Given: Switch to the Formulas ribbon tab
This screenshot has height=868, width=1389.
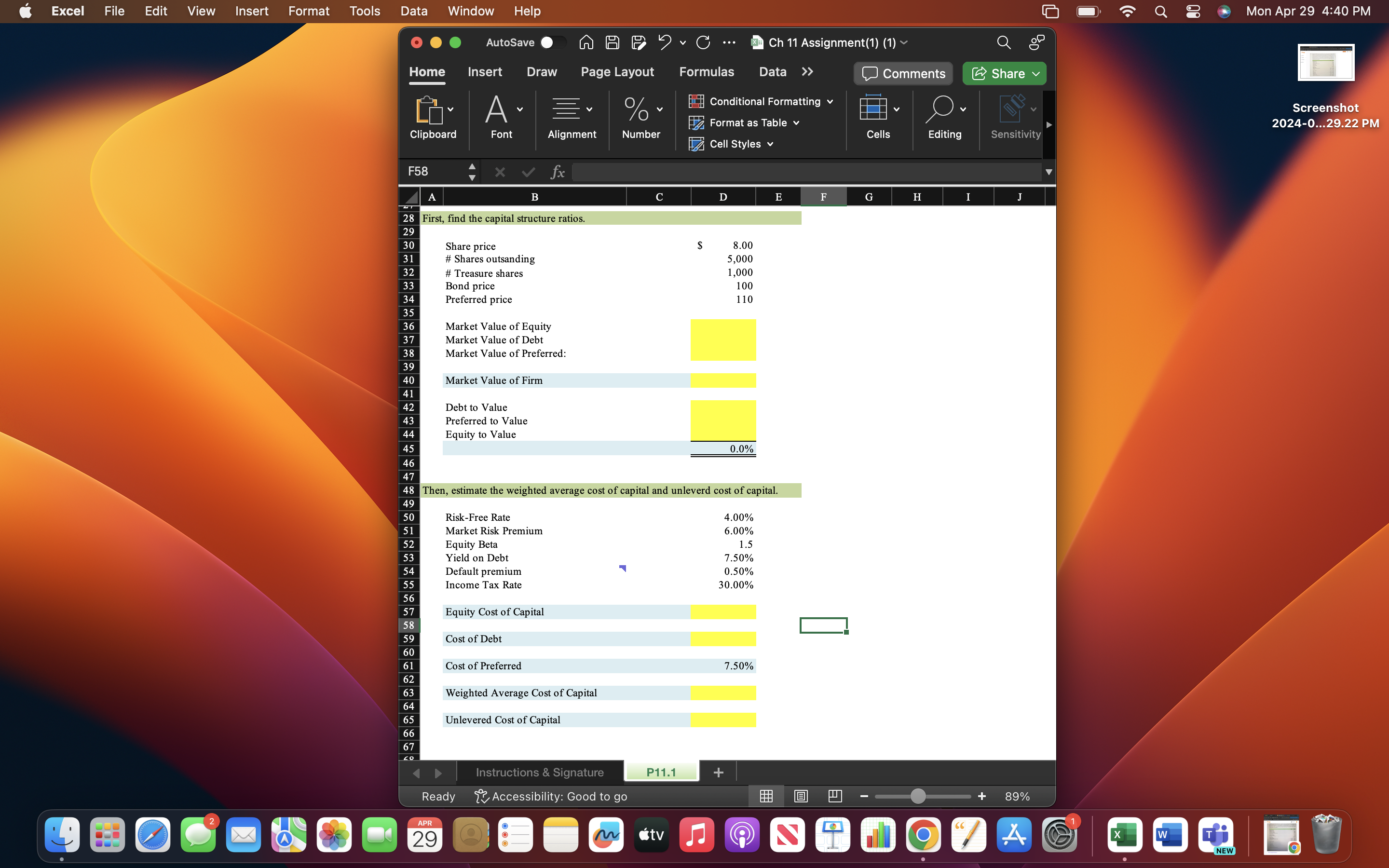Looking at the screenshot, I should point(707,72).
